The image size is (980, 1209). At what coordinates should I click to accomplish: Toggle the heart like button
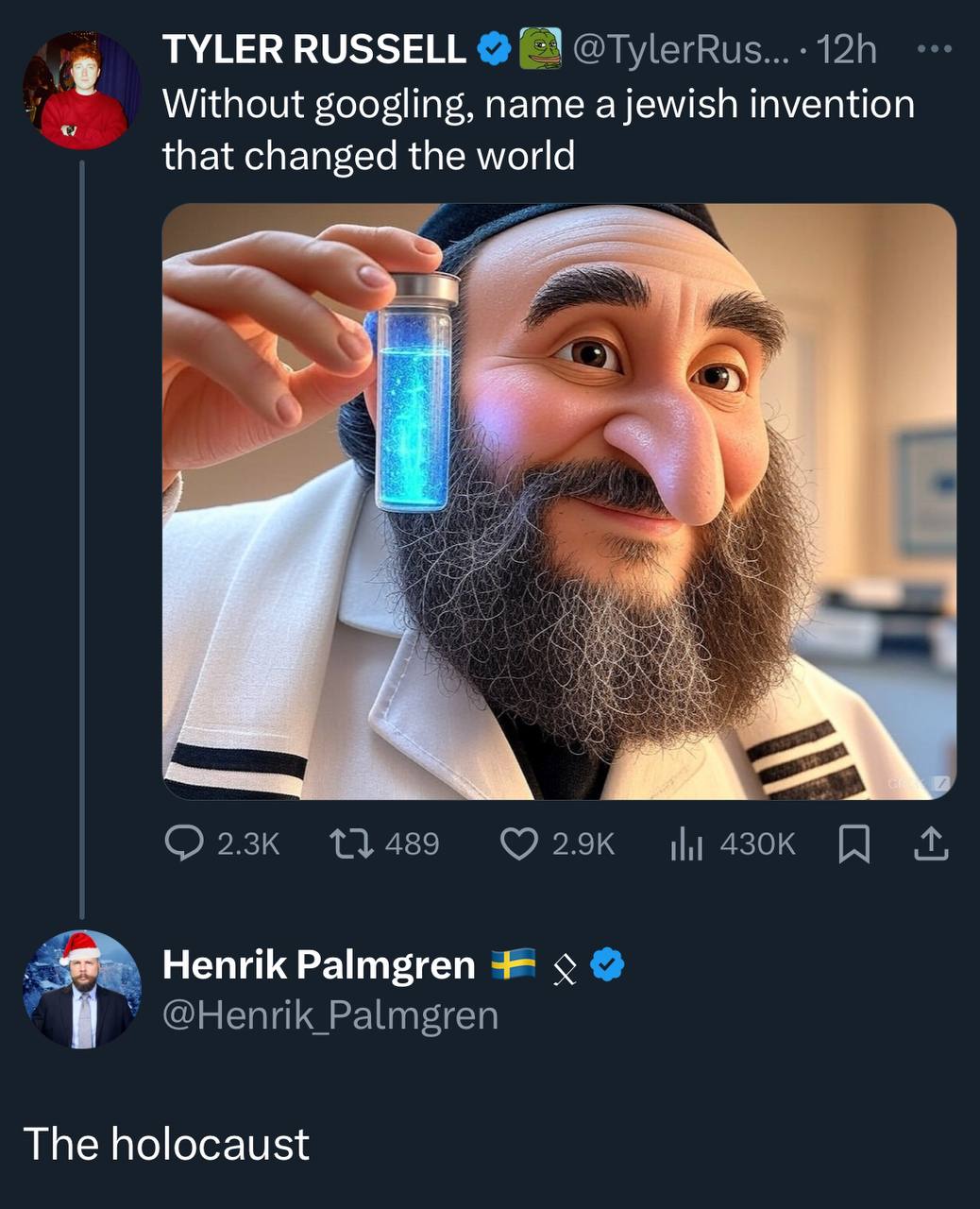pyautogui.click(x=518, y=843)
